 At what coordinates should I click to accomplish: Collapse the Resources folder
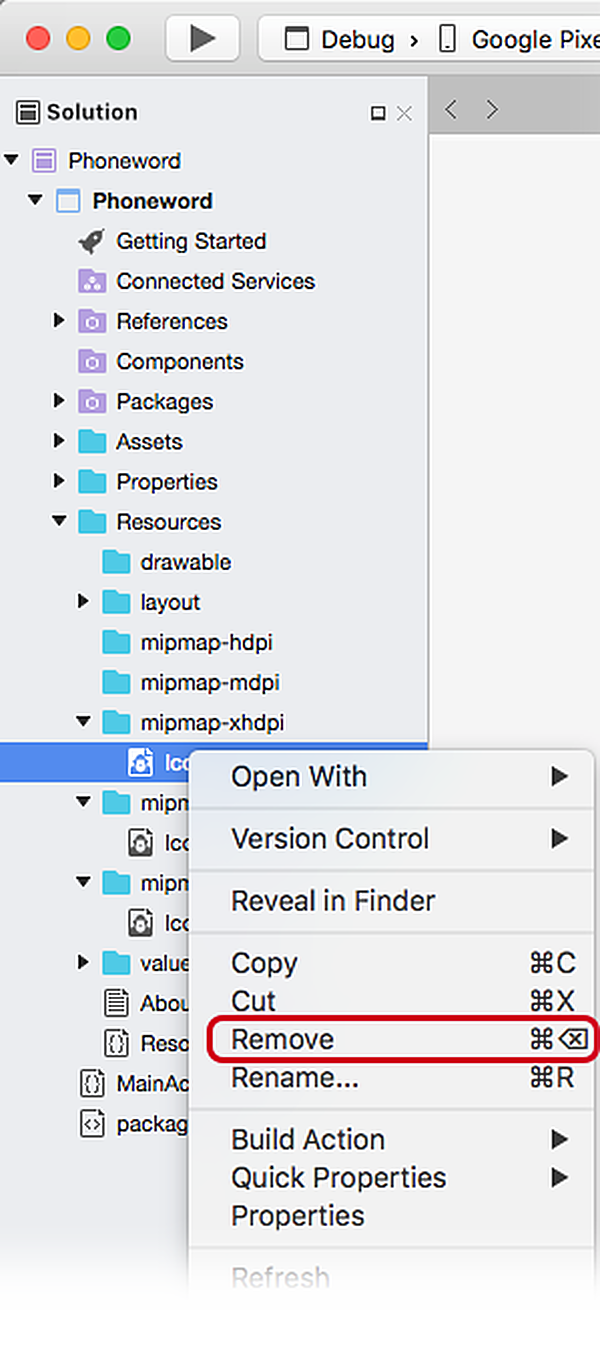[x=59, y=521]
